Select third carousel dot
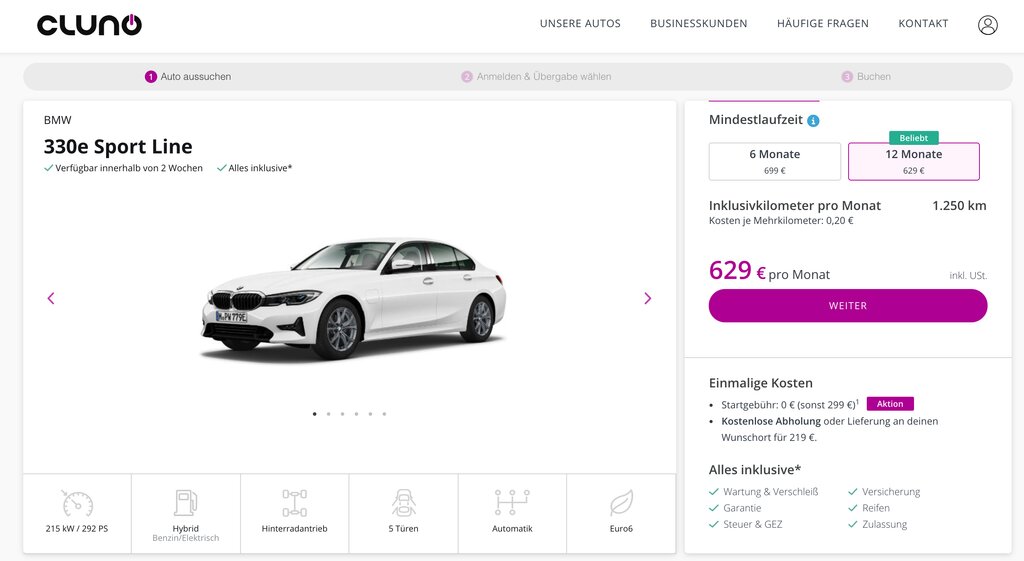 (x=342, y=414)
